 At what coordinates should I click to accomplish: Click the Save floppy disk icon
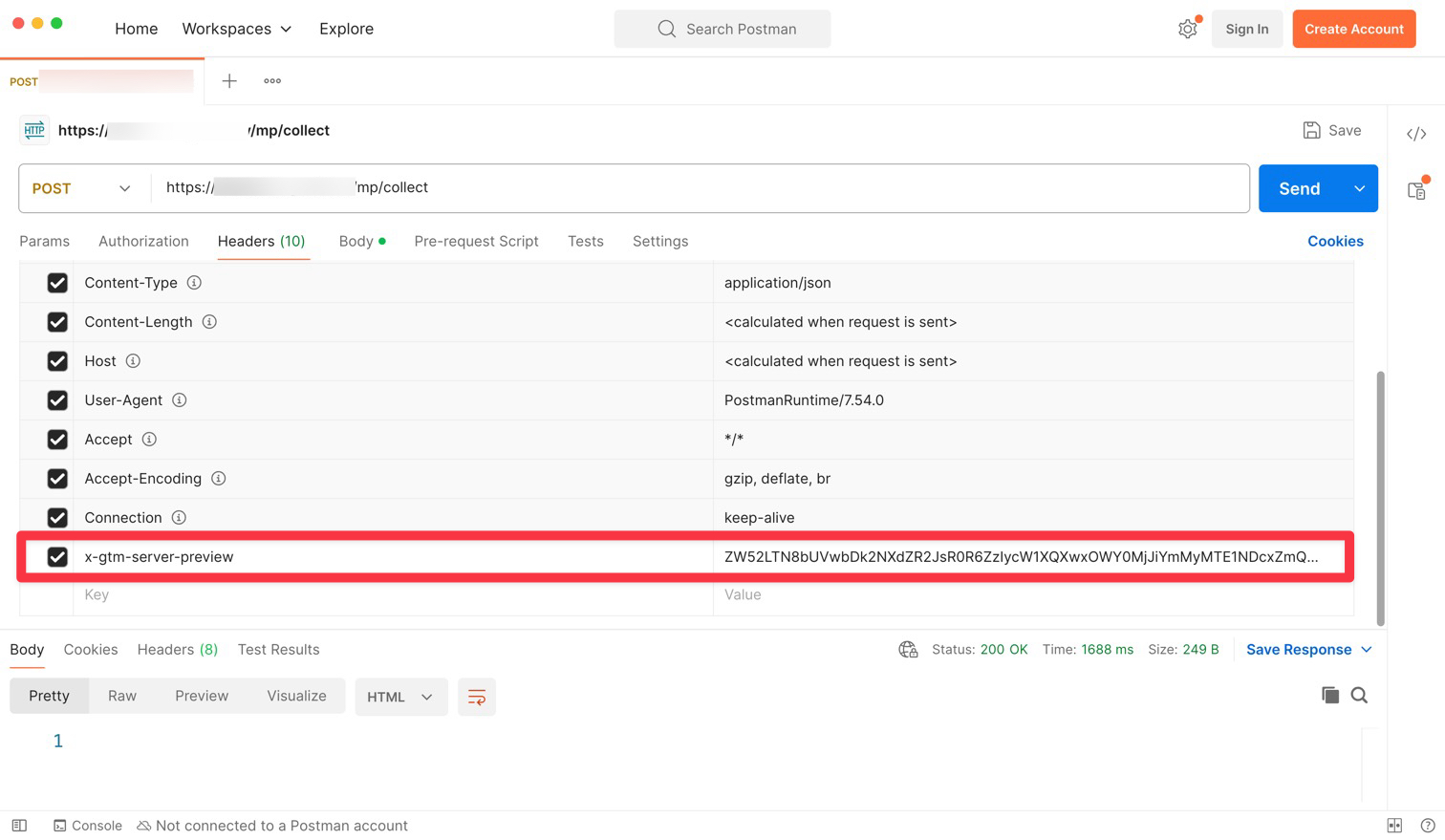pyautogui.click(x=1312, y=130)
